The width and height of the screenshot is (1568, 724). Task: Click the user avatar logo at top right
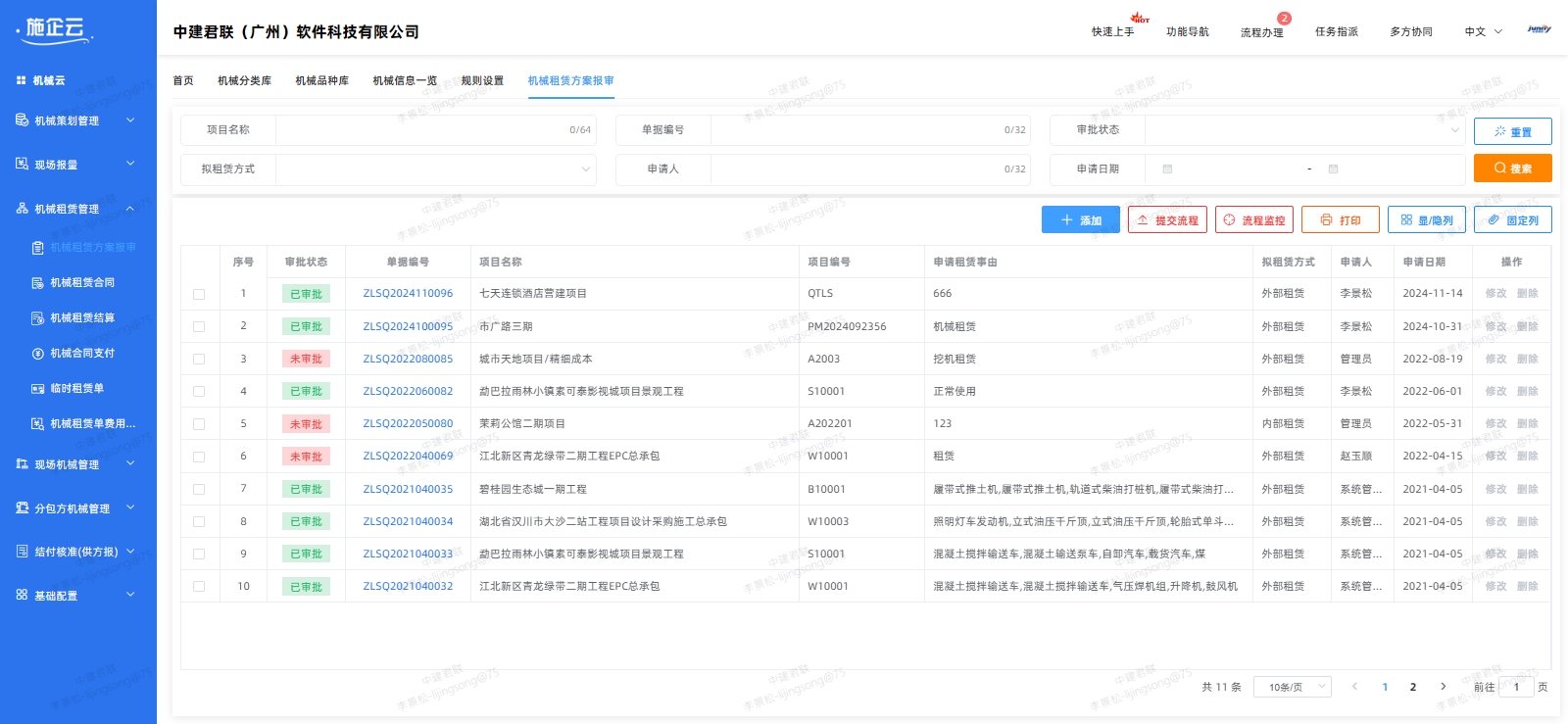point(1539,30)
